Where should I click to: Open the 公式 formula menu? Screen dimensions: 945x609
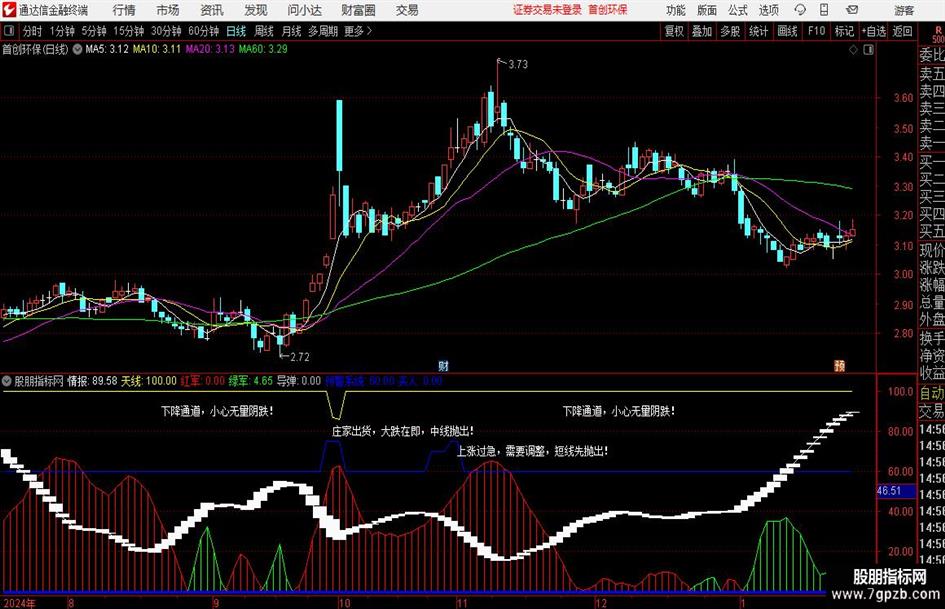(x=738, y=10)
